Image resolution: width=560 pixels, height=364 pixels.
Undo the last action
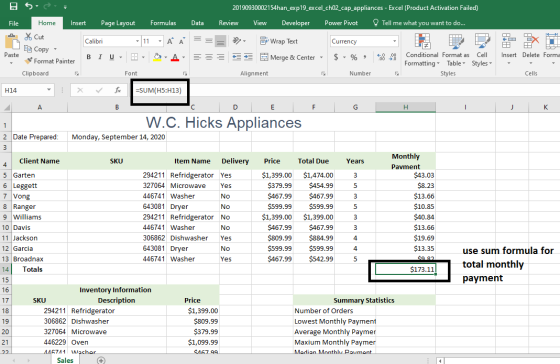coord(29,6)
